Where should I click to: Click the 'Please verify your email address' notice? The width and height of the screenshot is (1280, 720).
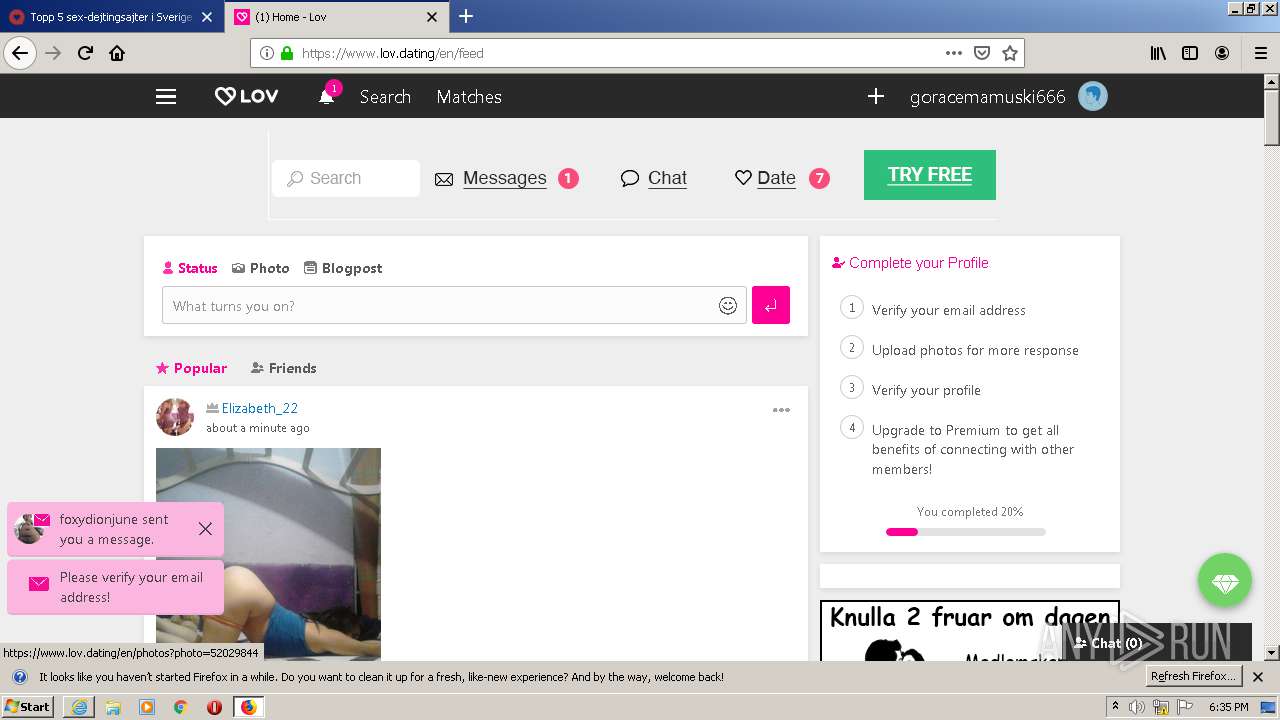(115, 587)
